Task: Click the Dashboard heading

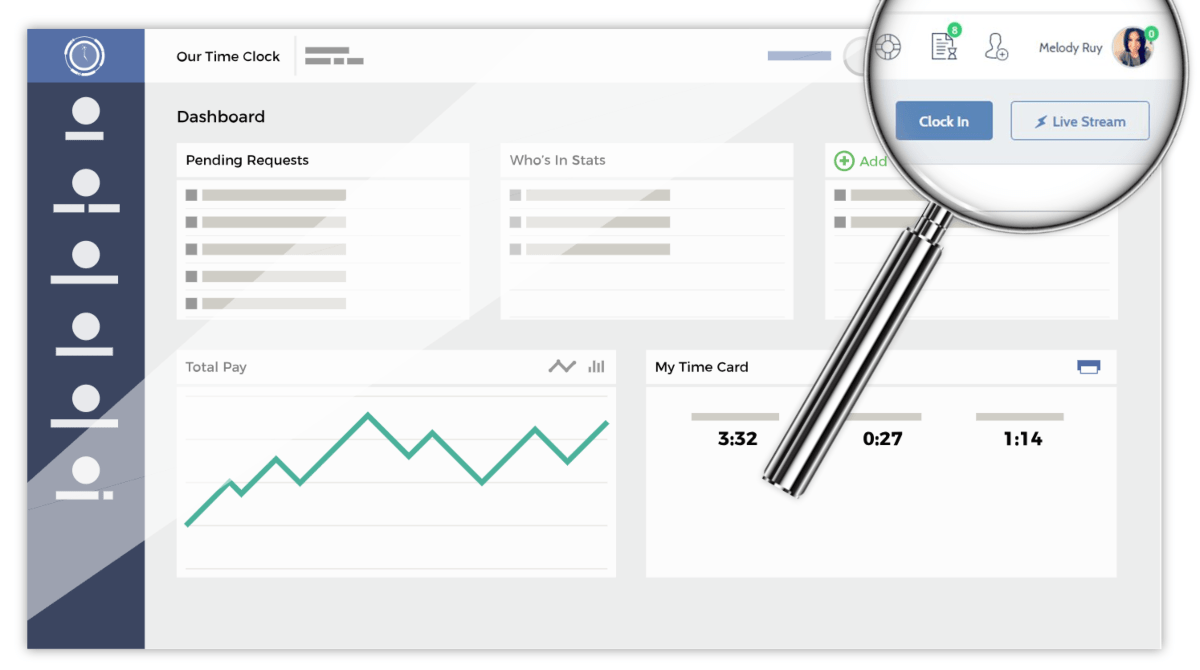Action: tap(221, 117)
